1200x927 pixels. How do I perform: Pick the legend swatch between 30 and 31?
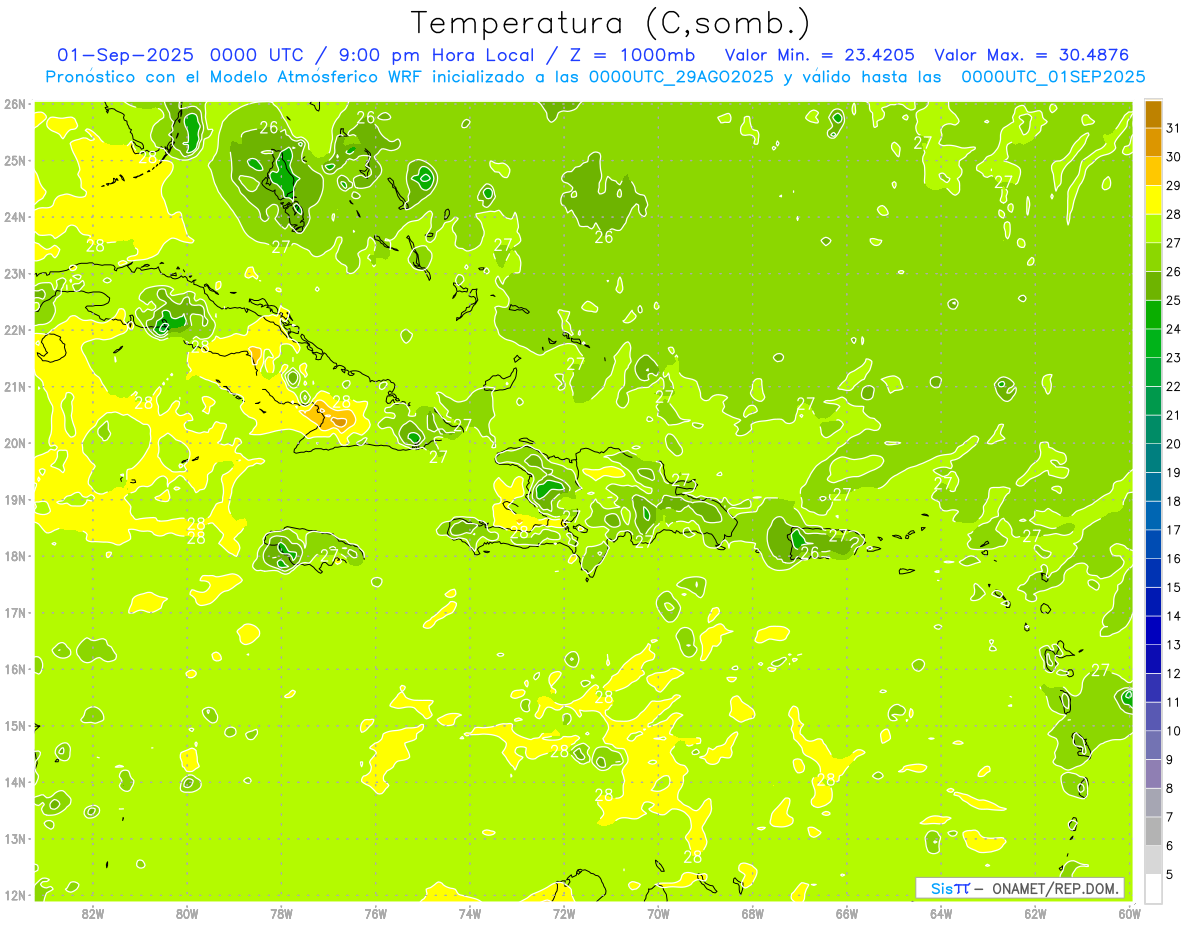(1154, 143)
